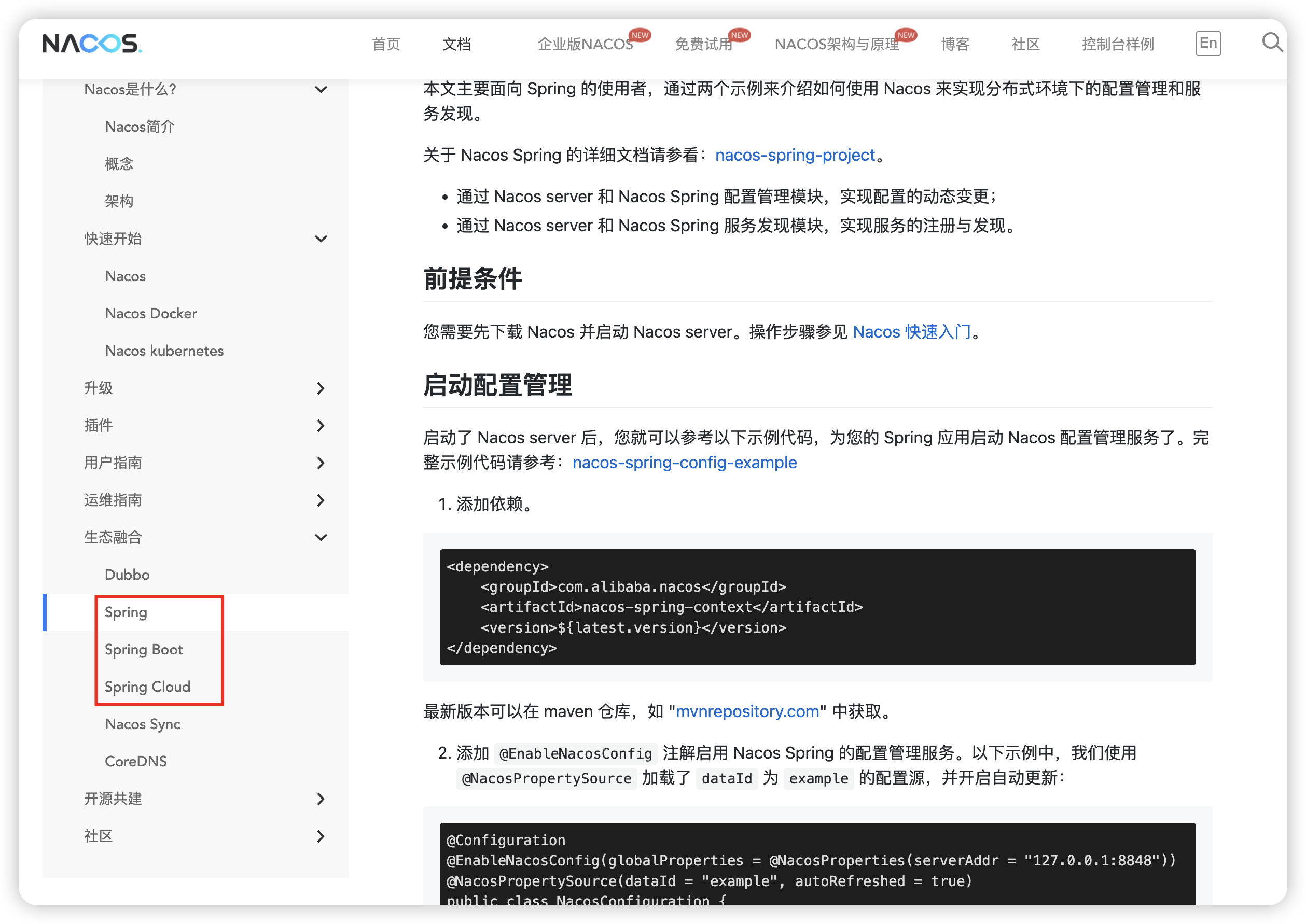Click 快速开始 sidebar heading
Screen dimensions: 1306x924
[x=113, y=239]
